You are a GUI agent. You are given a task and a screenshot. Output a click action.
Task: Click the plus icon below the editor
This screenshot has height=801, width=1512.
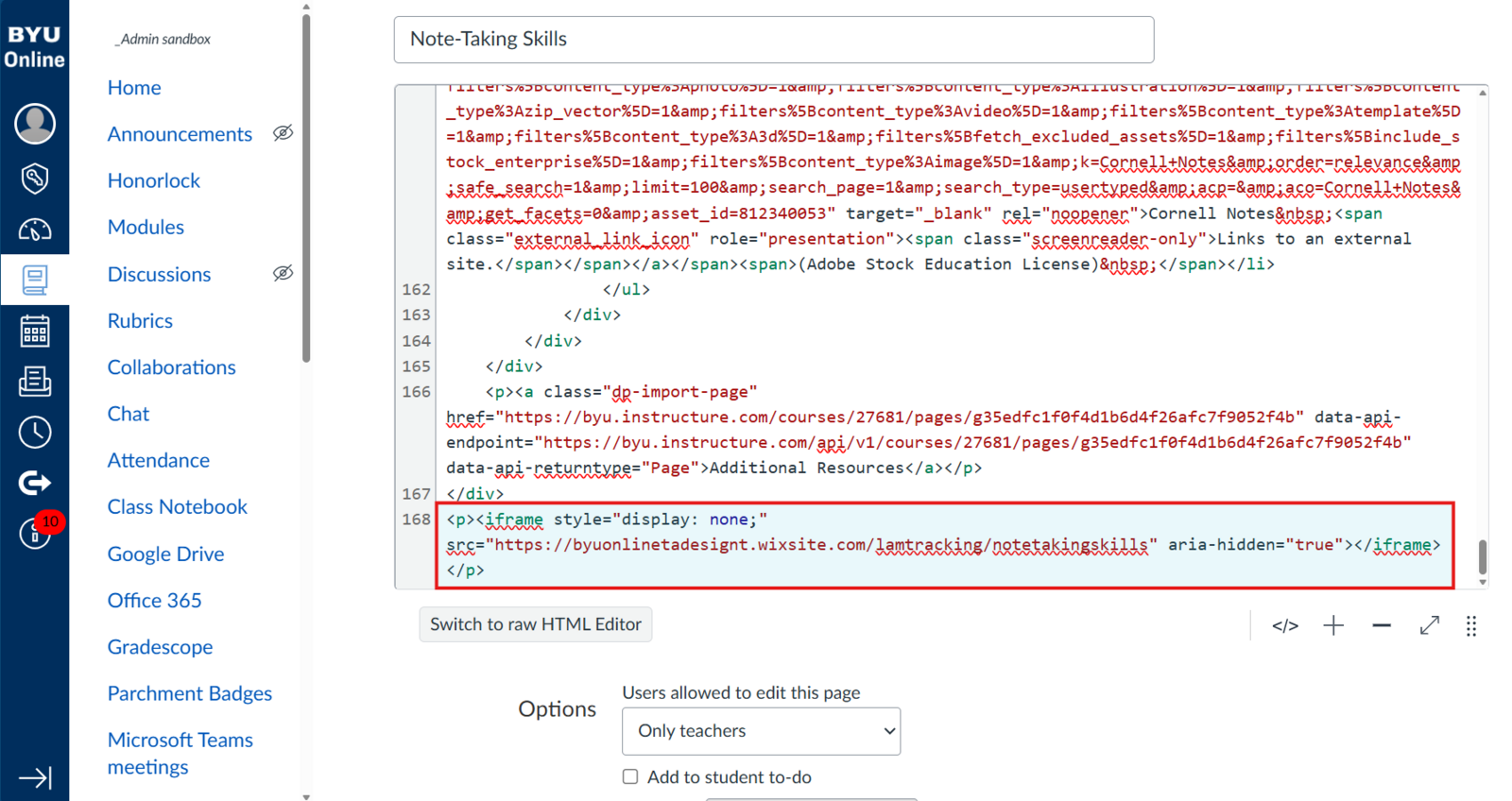pyautogui.click(x=1333, y=625)
